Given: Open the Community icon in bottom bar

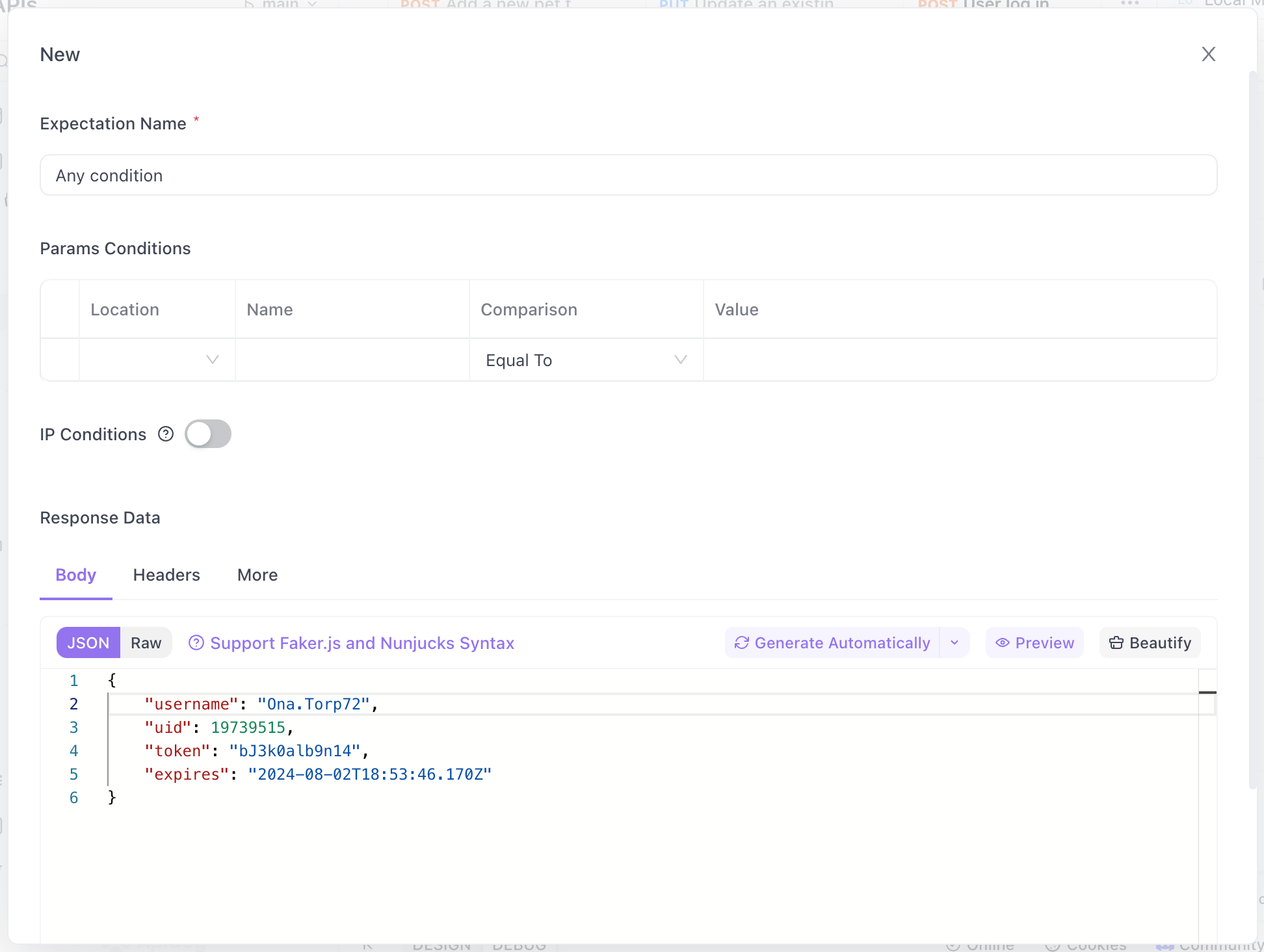Looking at the screenshot, I should tap(1165, 947).
